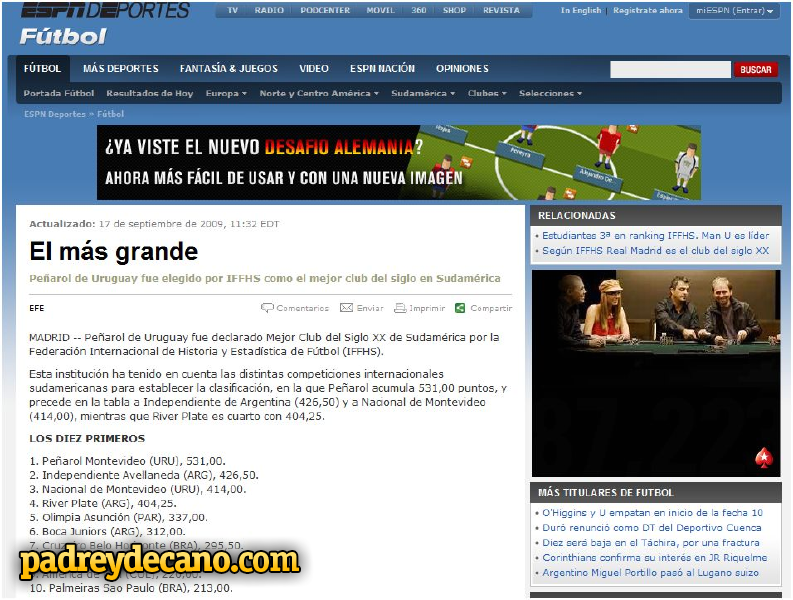This screenshot has height=600, width=793.
Task: Click RADIO in the top bar
Action: click(x=269, y=10)
